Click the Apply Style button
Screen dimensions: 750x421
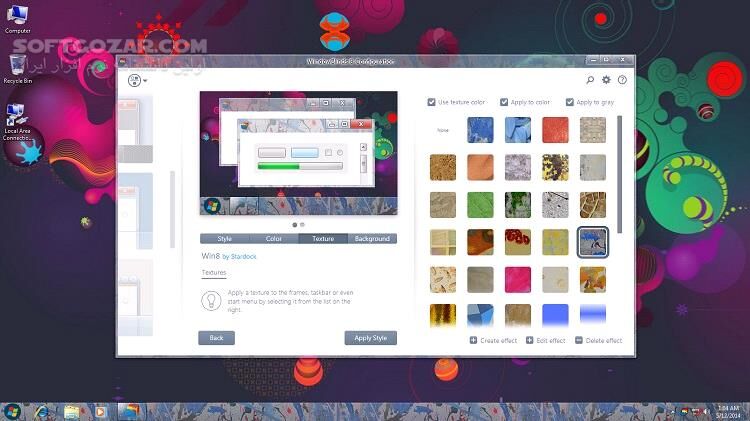click(371, 338)
